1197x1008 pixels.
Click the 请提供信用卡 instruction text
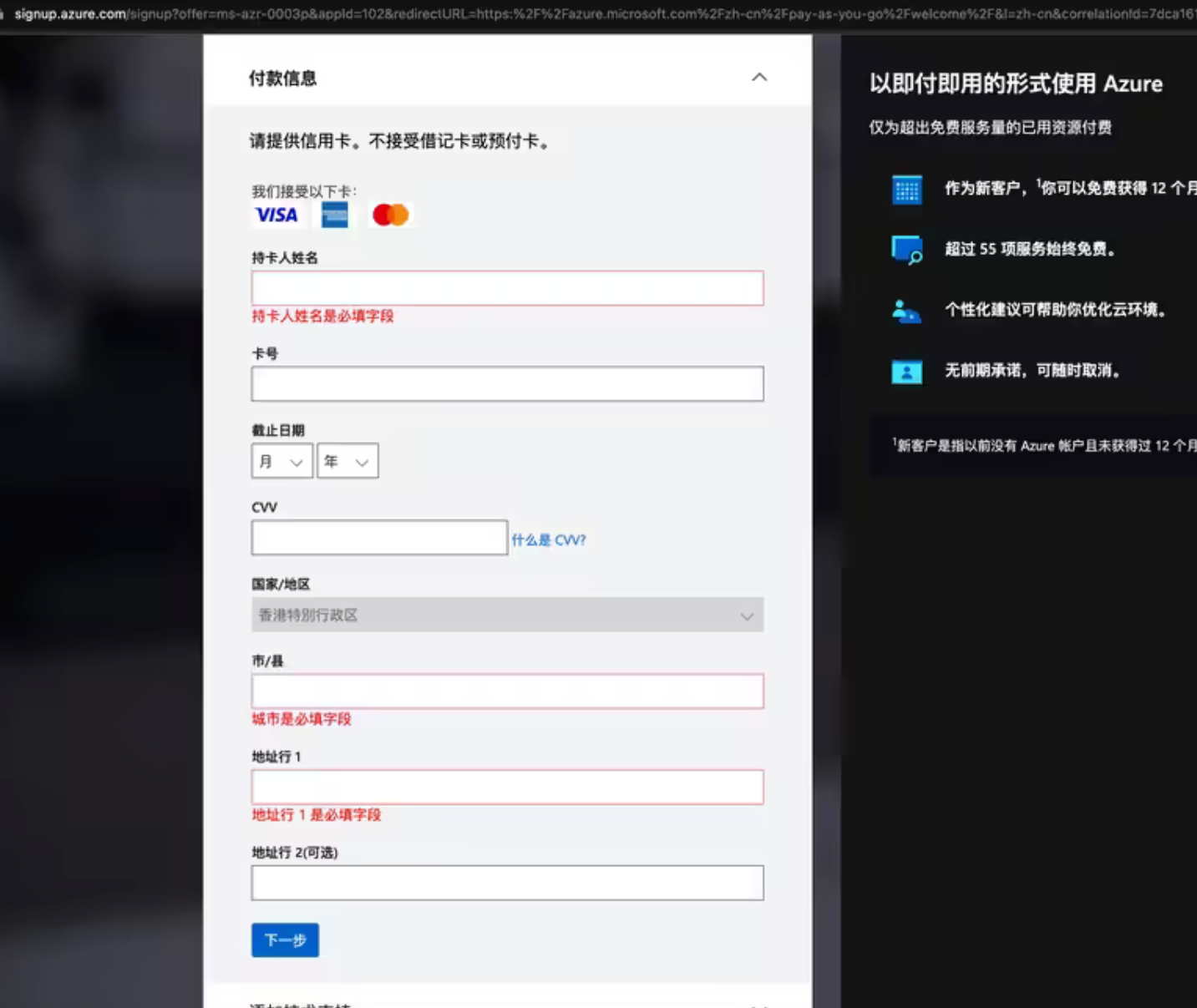[x=401, y=141]
